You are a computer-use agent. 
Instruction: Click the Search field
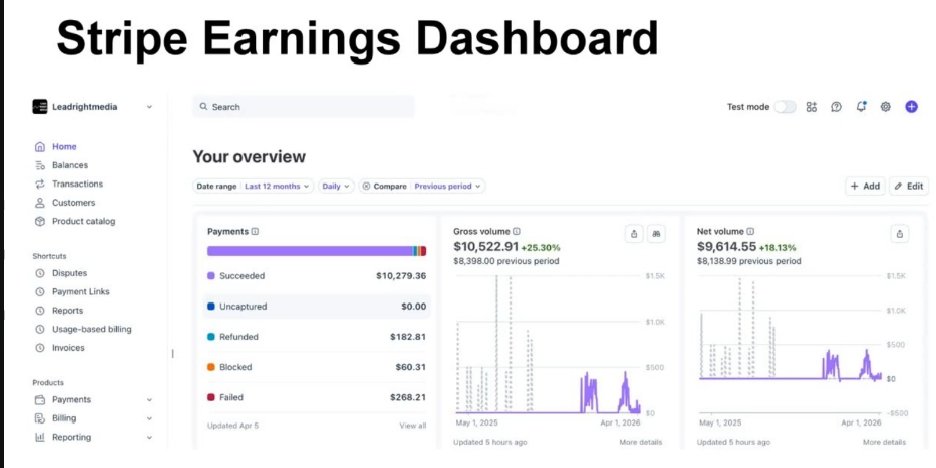(303, 107)
